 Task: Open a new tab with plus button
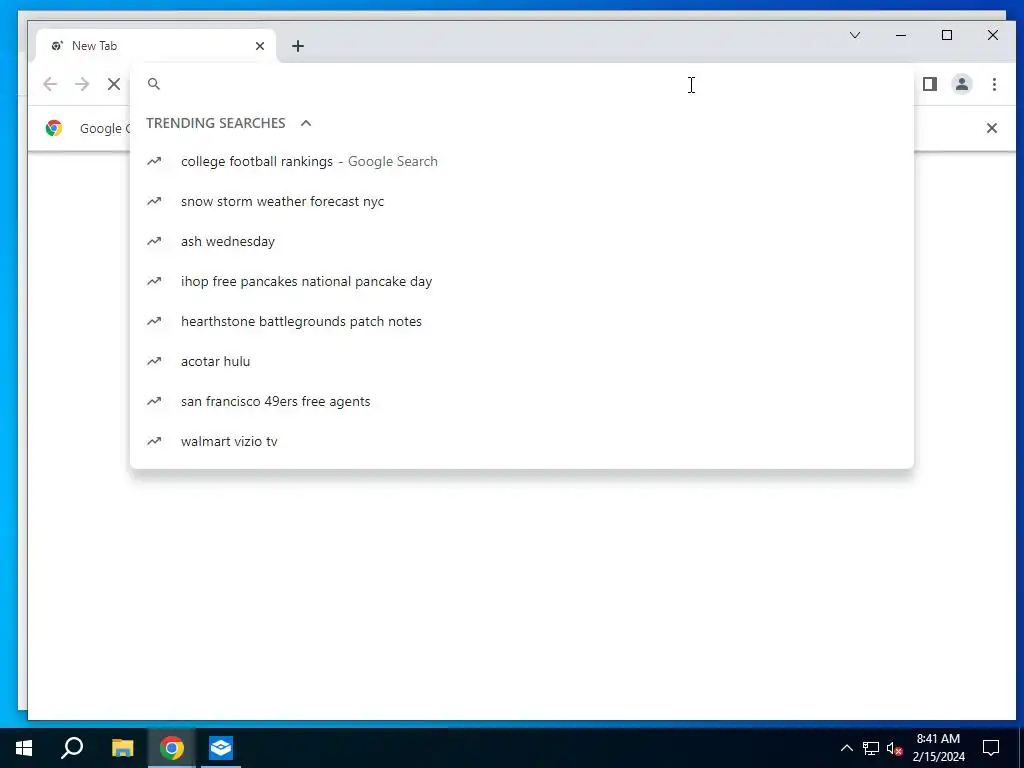(298, 46)
